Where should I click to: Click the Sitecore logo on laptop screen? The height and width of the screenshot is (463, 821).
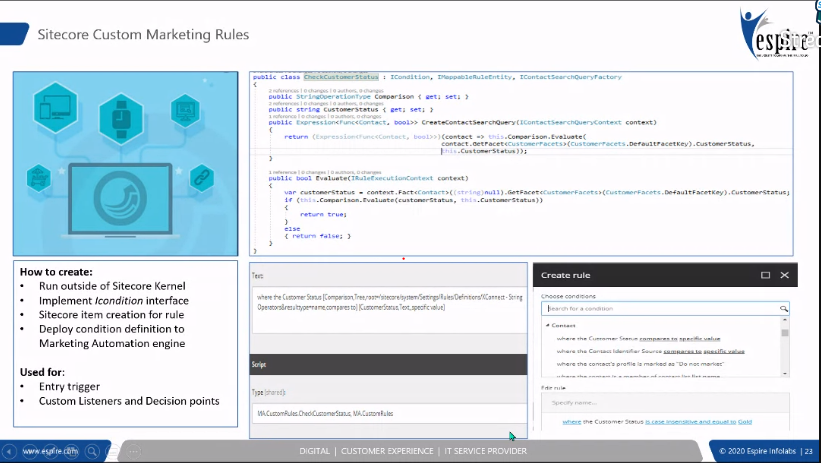[120, 197]
